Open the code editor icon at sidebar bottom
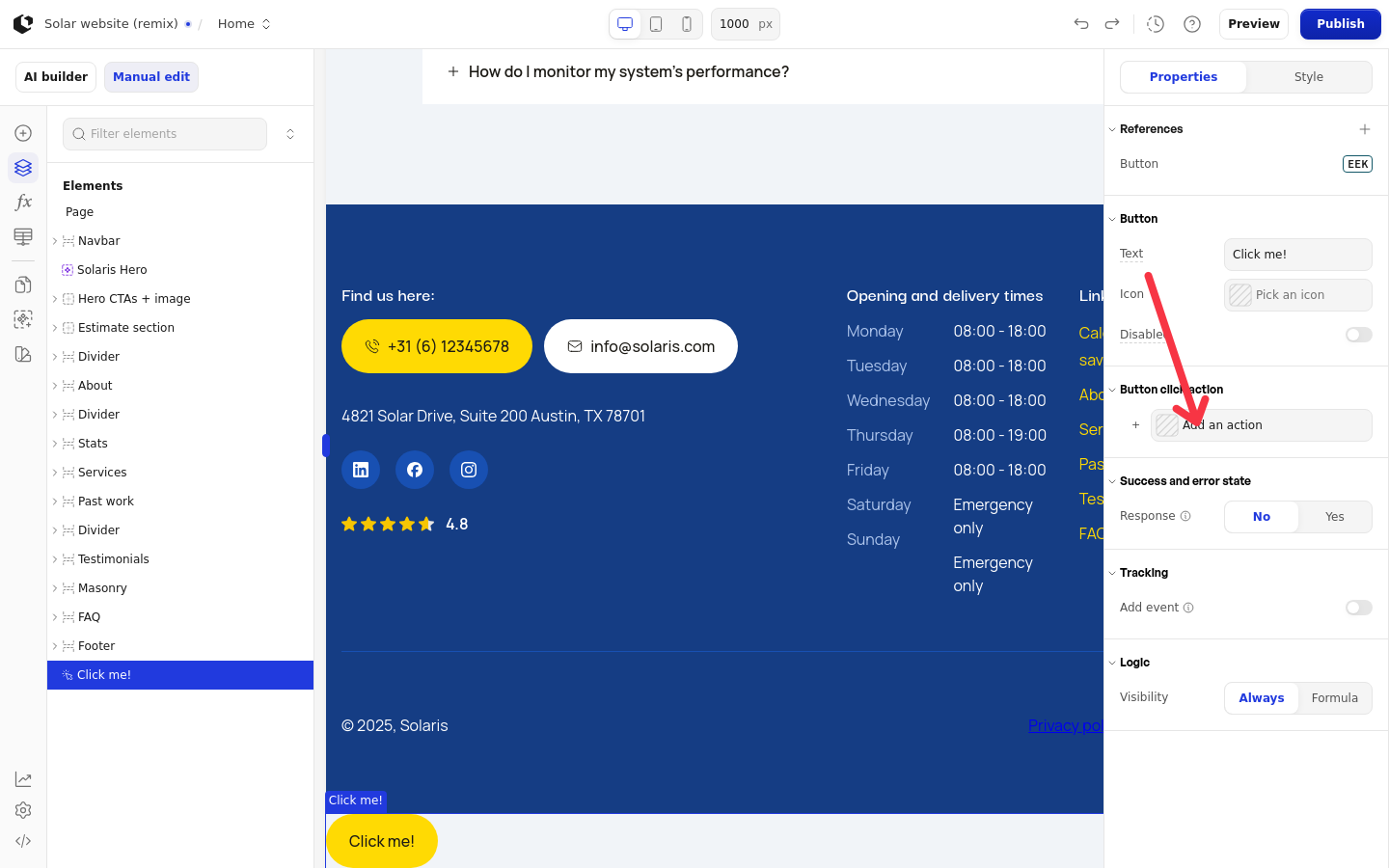Image resolution: width=1389 pixels, height=868 pixels. click(23, 841)
